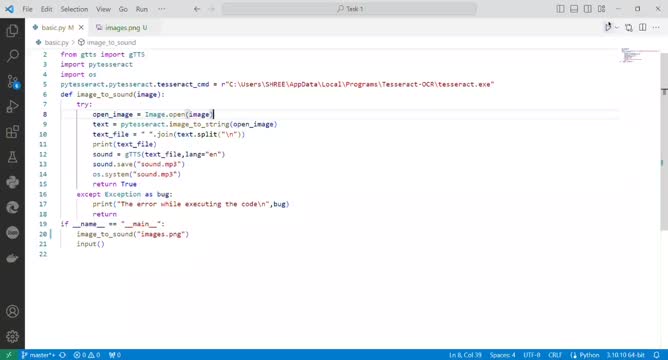Open remote window button in status bar
The width and height of the screenshot is (668, 360).
9,355
